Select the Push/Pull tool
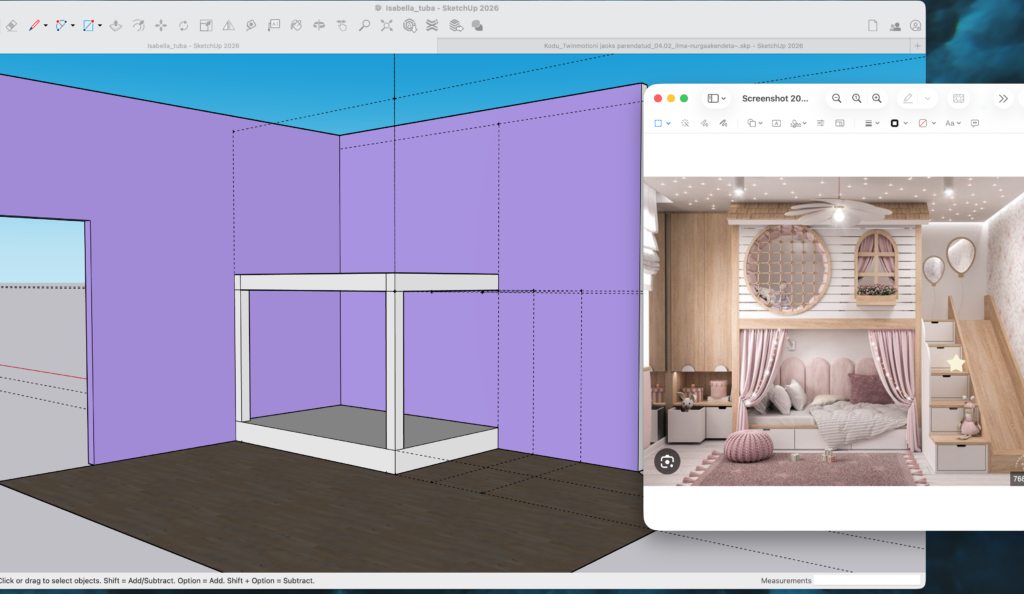The image size is (1024, 594). point(115,25)
